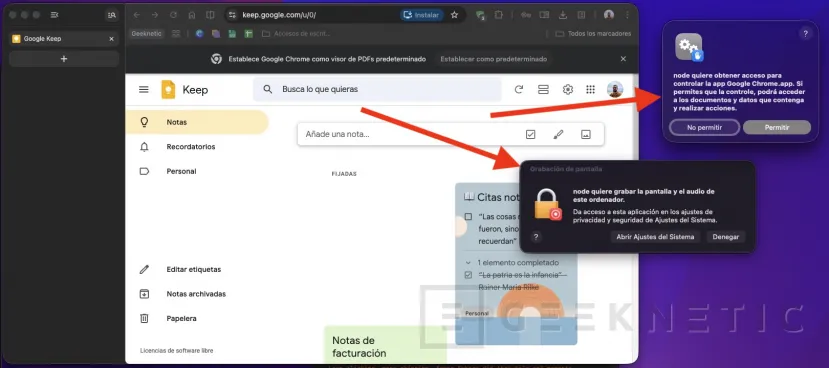Open Keep settings gear
The height and width of the screenshot is (368, 829).
pos(568,90)
